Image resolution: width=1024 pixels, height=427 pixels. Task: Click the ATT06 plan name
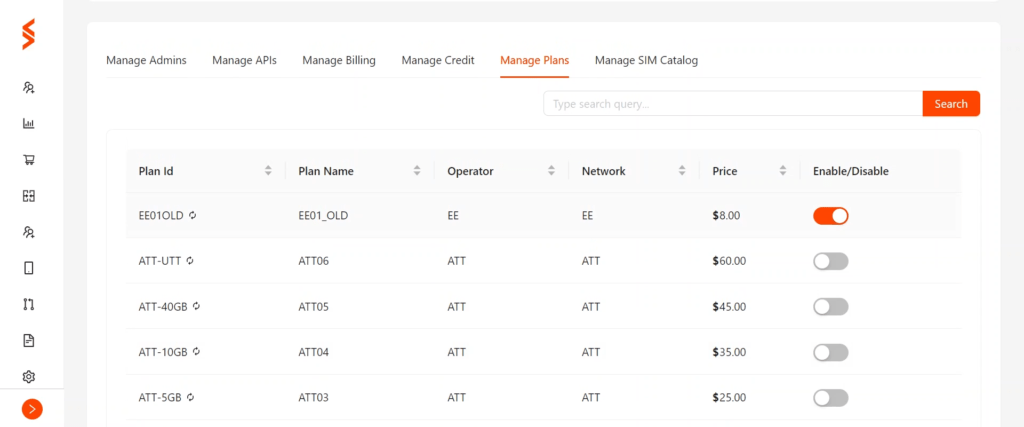(x=313, y=261)
